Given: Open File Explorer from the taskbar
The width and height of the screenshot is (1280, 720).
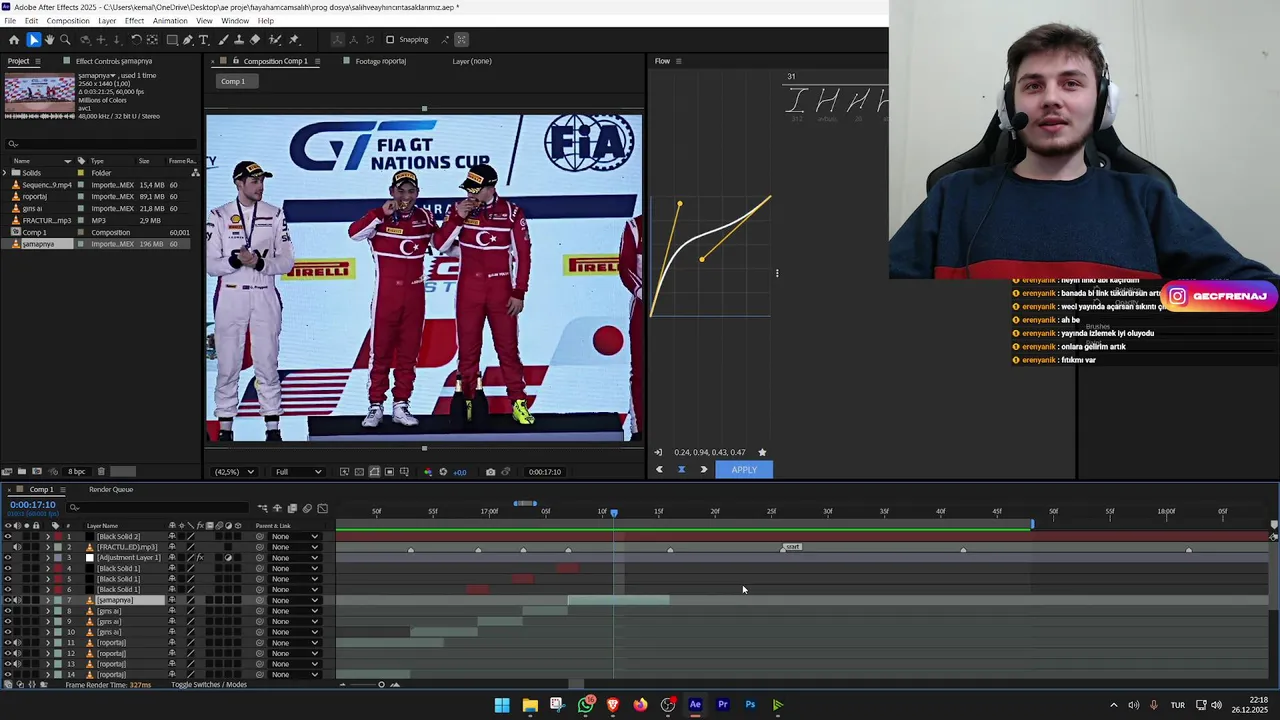Looking at the screenshot, I should click(x=530, y=705).
